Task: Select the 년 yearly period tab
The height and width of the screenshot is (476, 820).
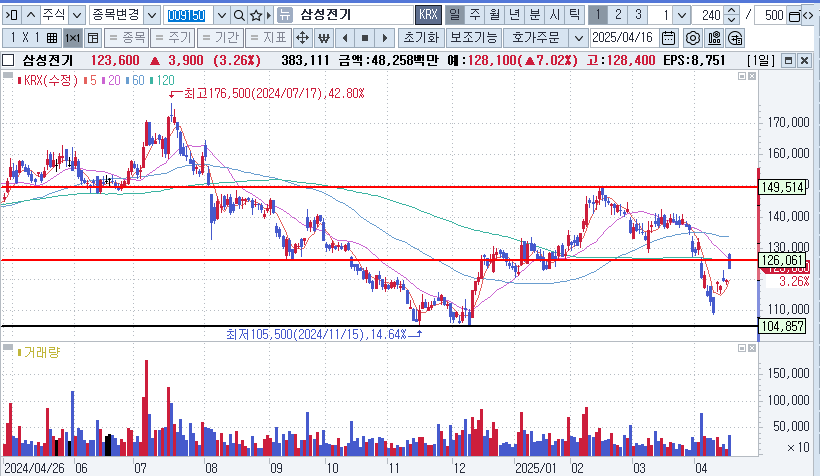Action: [515, 15]
